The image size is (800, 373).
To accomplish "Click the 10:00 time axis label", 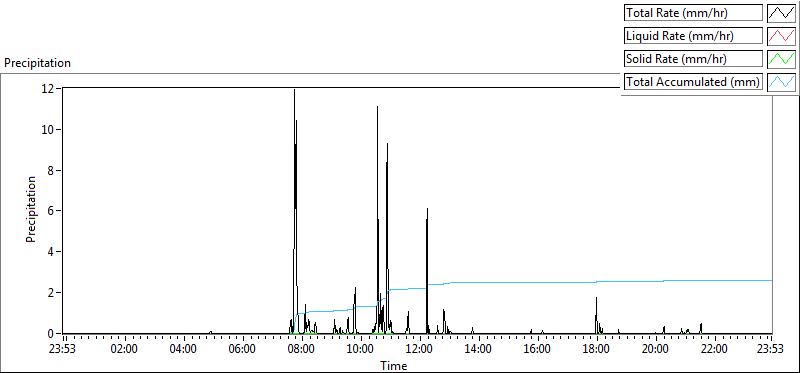I will (x=361, y=350).
